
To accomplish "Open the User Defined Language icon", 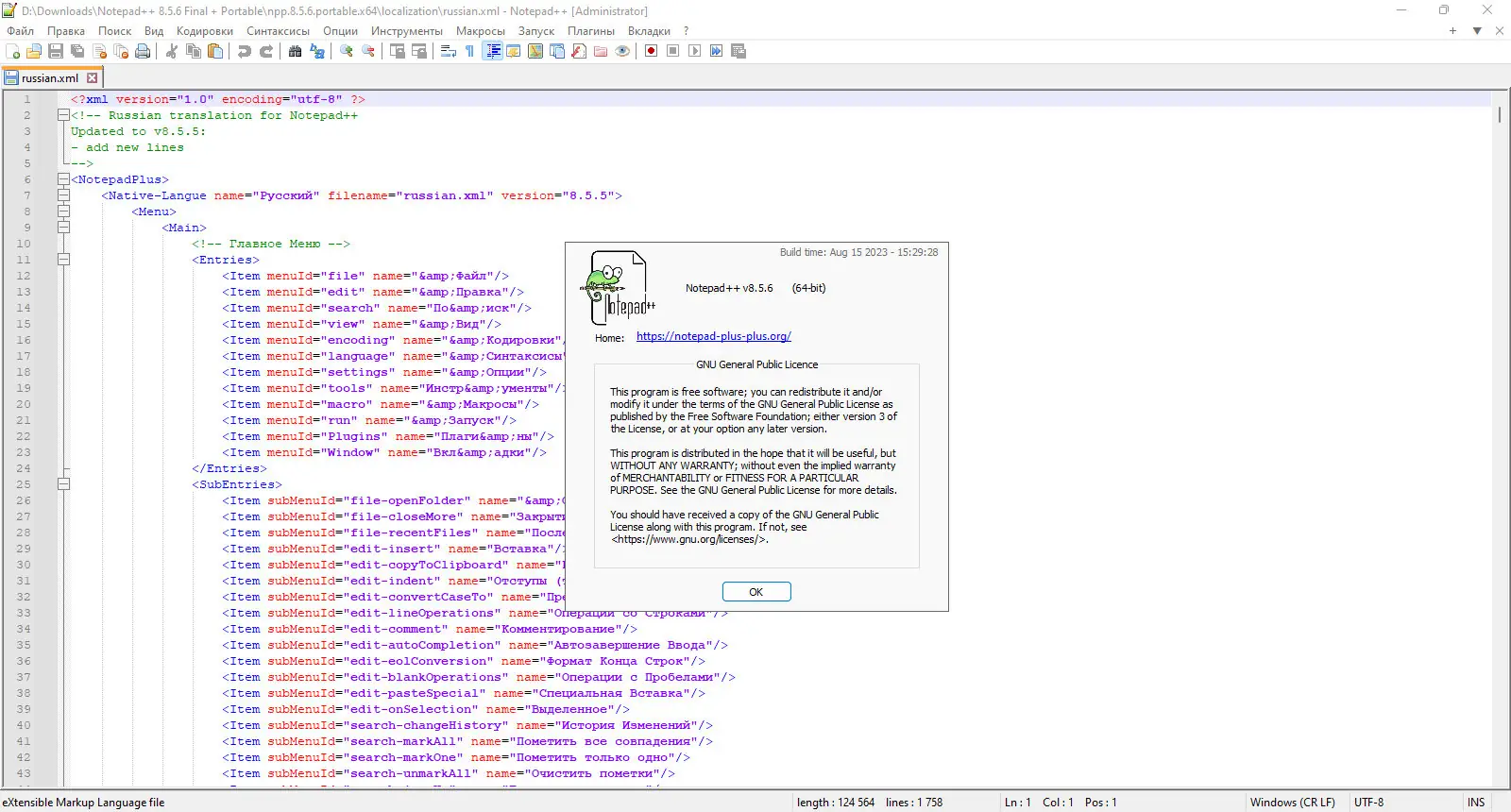I will 514,51.
